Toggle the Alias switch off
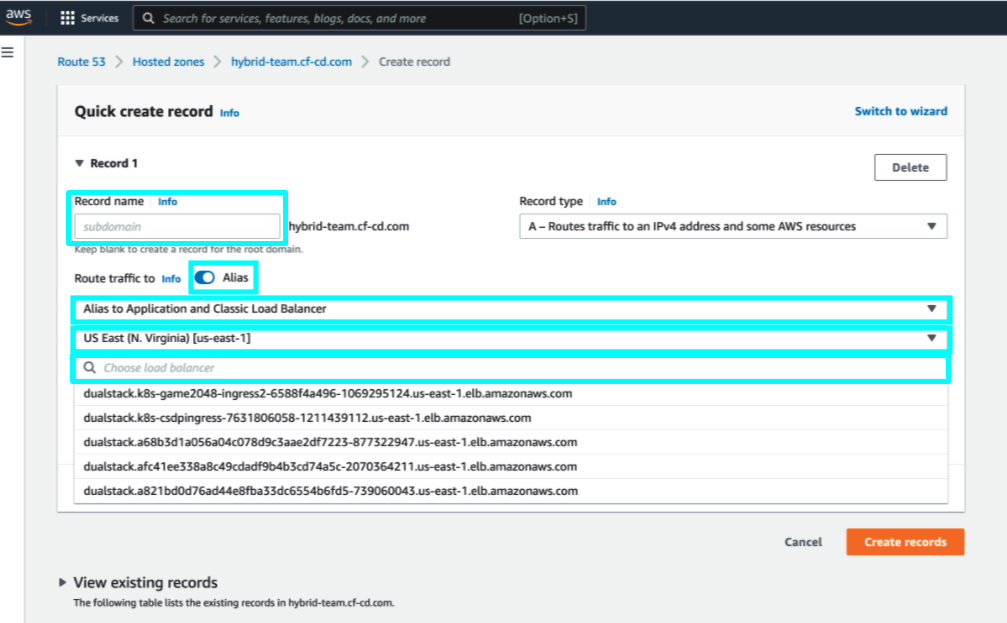 tap(205, 278)
